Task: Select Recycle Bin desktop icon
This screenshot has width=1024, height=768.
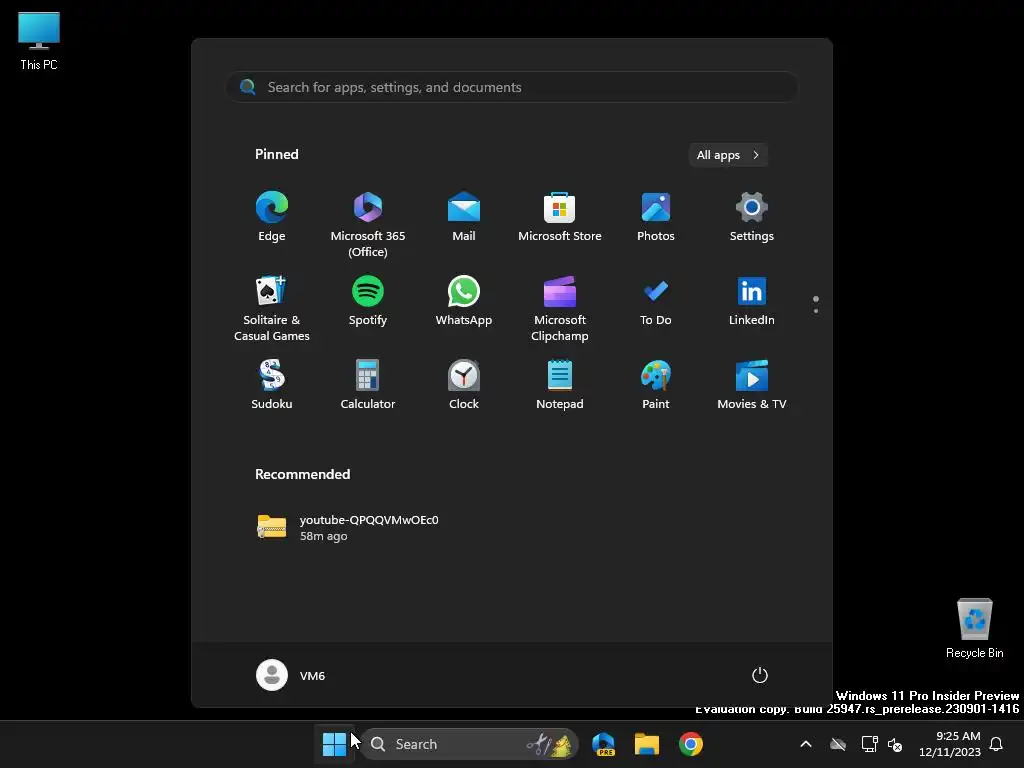Action: (974, 628)
